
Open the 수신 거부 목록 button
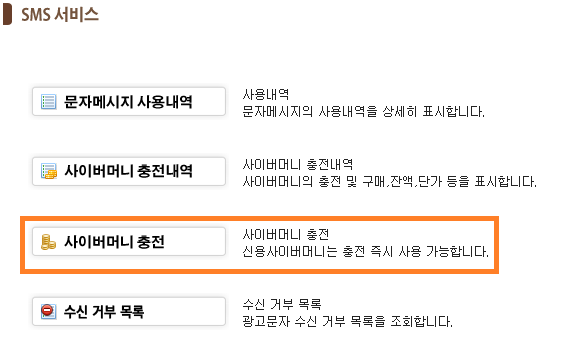coord(129,312)
